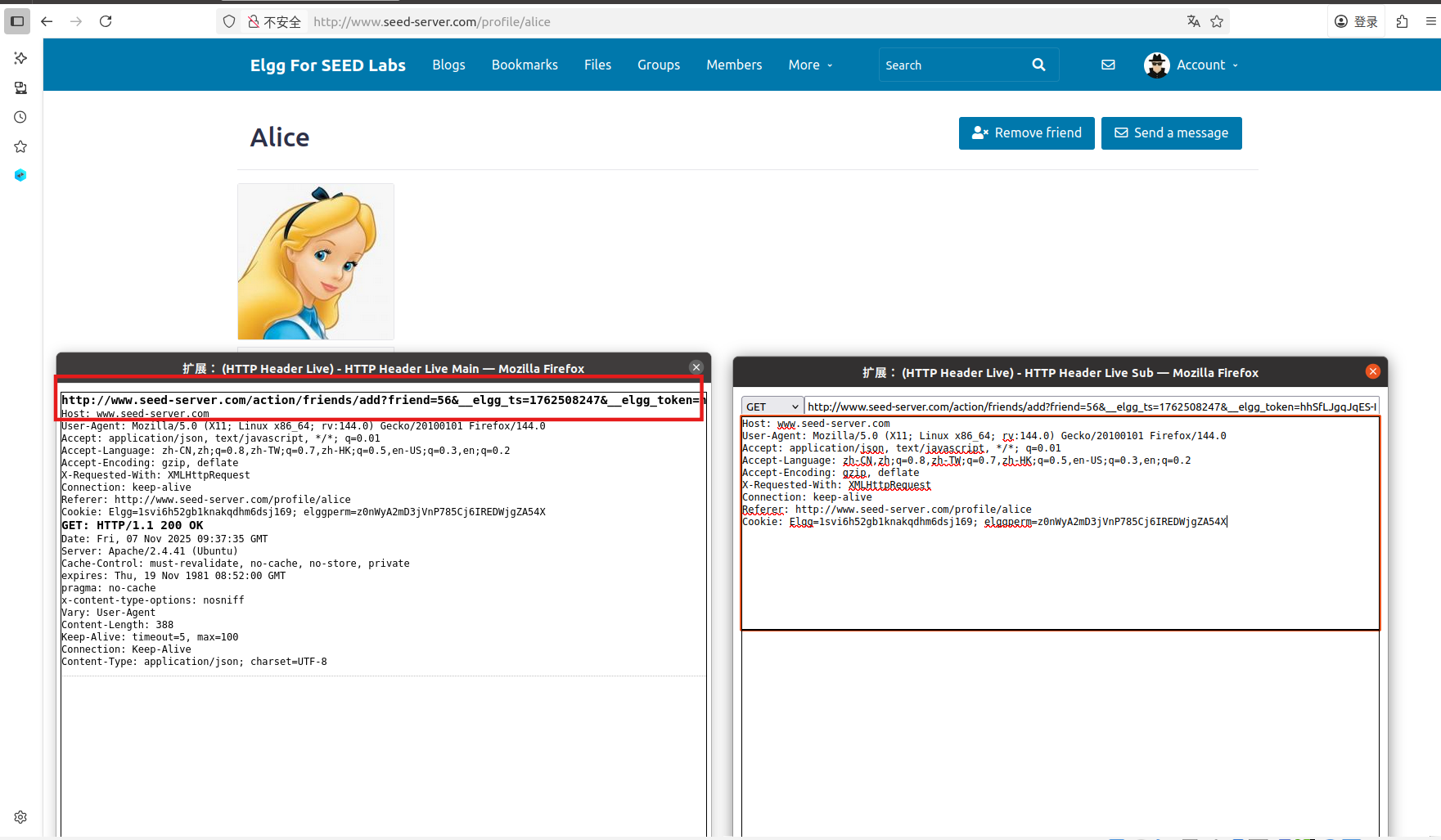Click the request headers text area in Sub window
Screen dimensions: 1441x840
click(1060, 523)
